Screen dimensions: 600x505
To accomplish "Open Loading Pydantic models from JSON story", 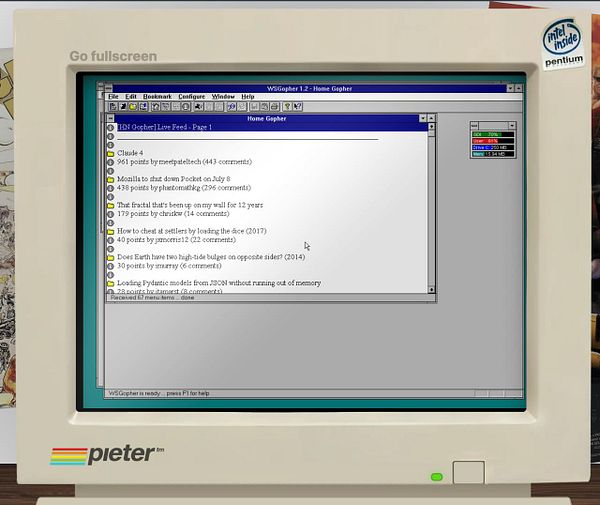I will (219, 283).
